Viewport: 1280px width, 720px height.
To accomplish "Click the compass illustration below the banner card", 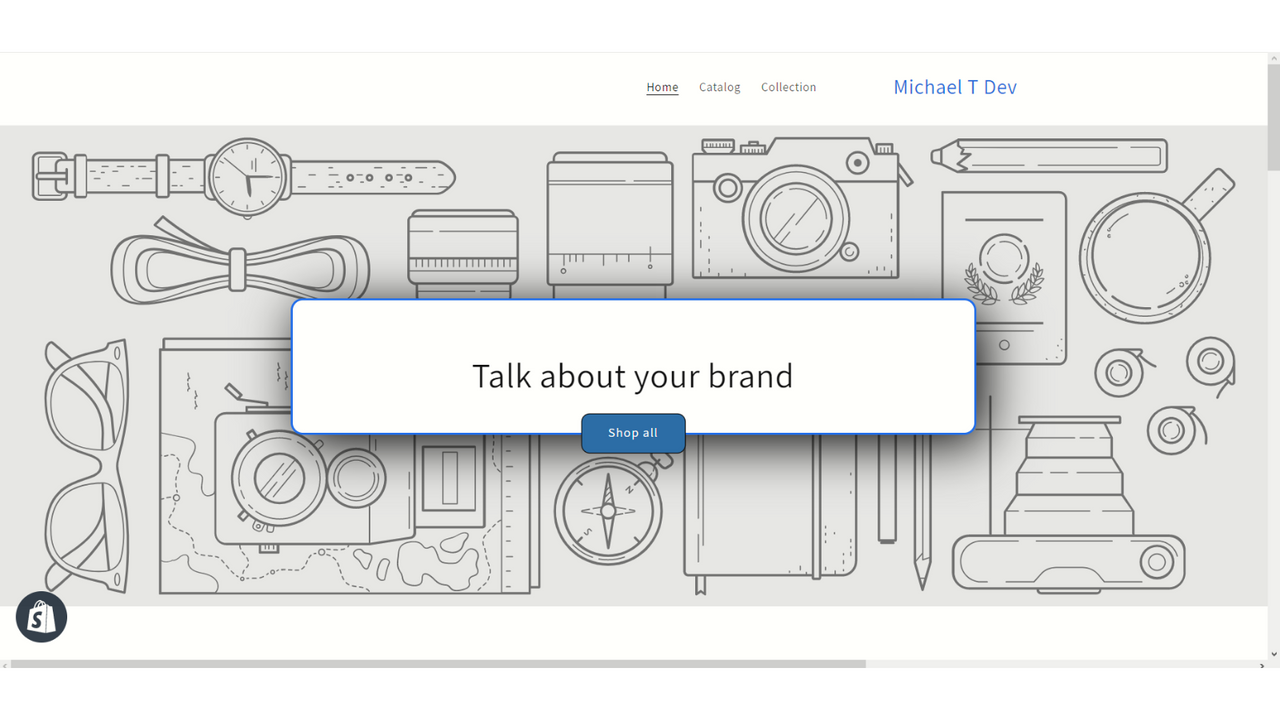I will (x=608, y=510).
